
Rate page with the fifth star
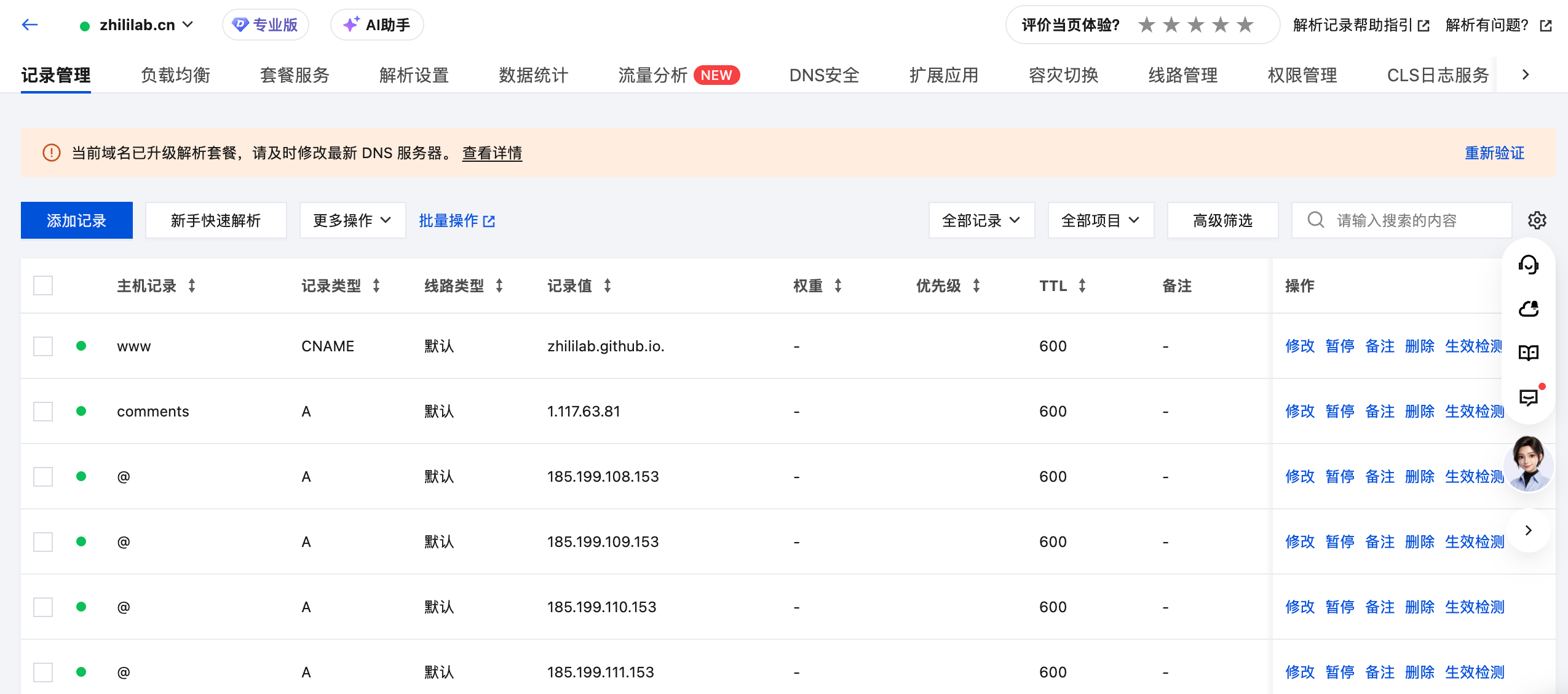point(1245,25)
